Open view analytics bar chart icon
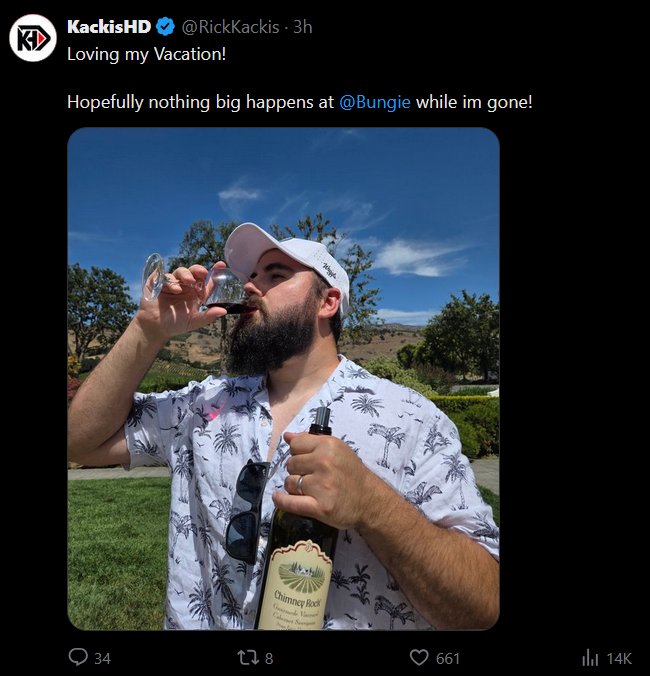The width and height of the screenshot is (650, 676). tap(590, 657)
